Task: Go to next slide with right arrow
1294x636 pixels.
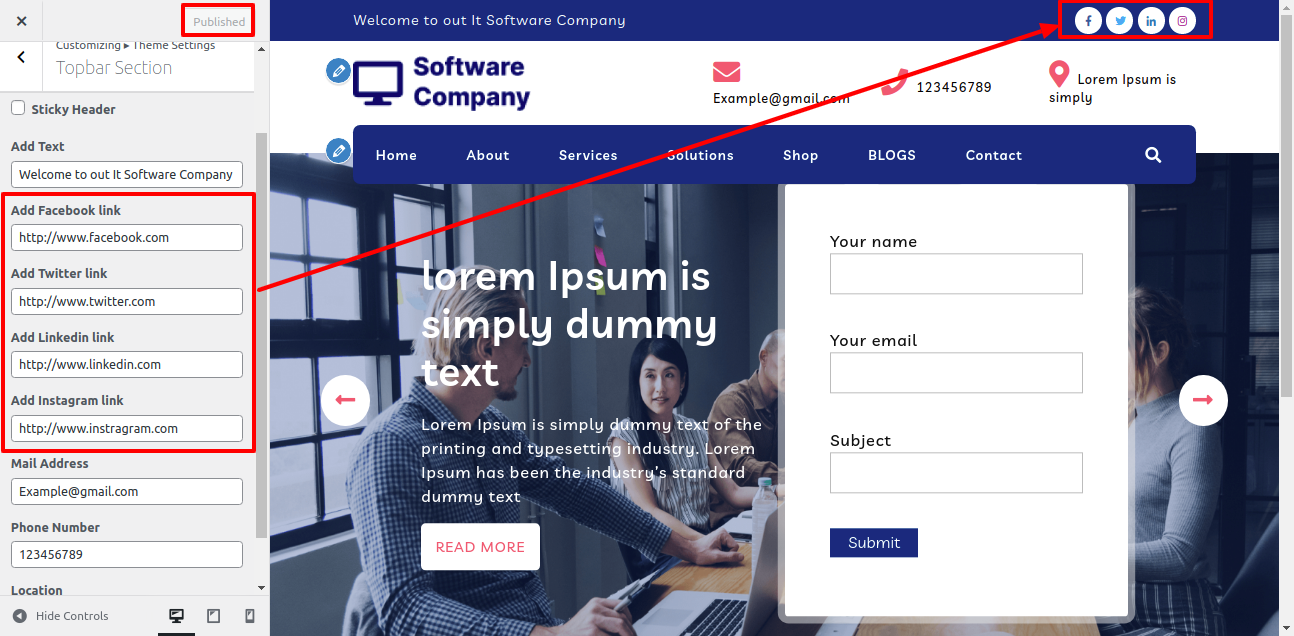Action: point(1203,400)
